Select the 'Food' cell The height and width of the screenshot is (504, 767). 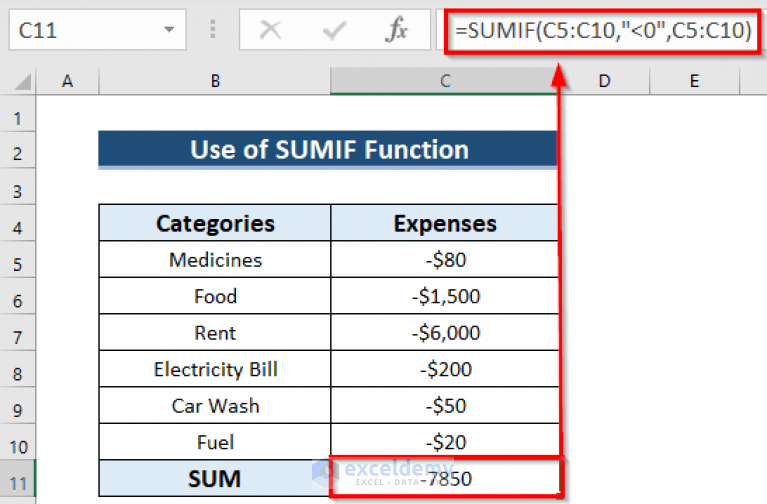tap(215, 296)
